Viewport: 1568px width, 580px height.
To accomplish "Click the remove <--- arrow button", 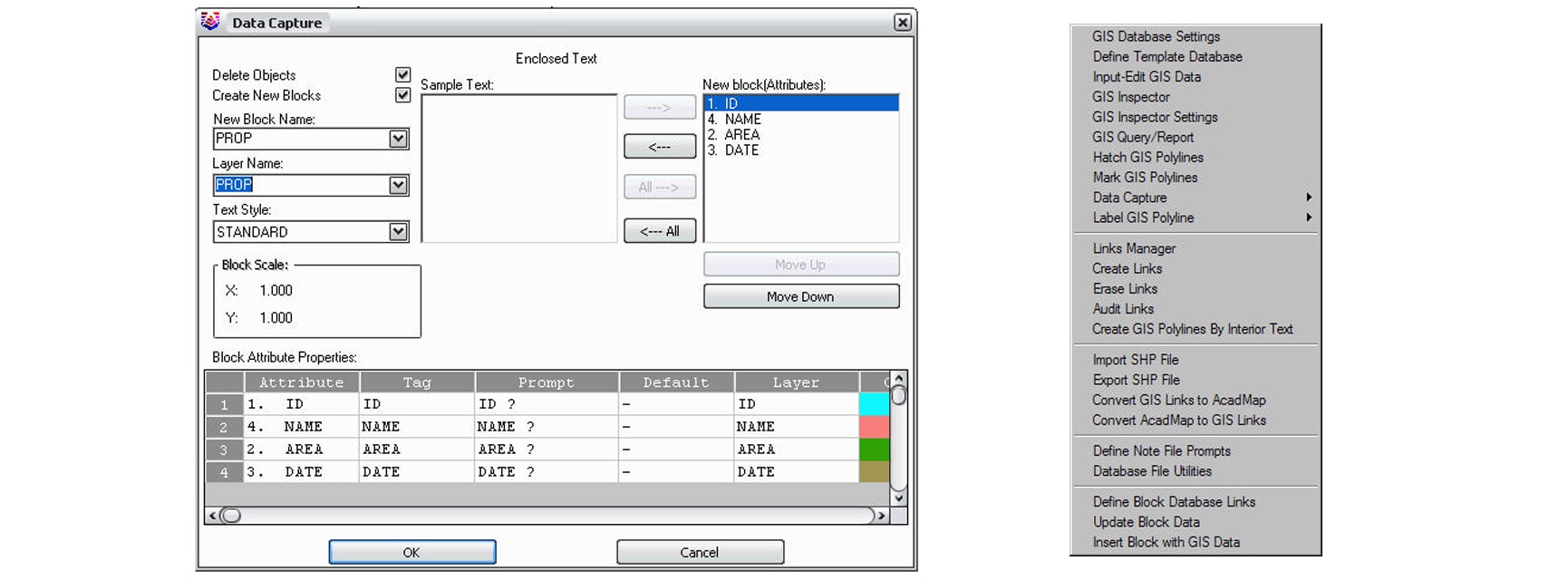I will coord(660,147).
